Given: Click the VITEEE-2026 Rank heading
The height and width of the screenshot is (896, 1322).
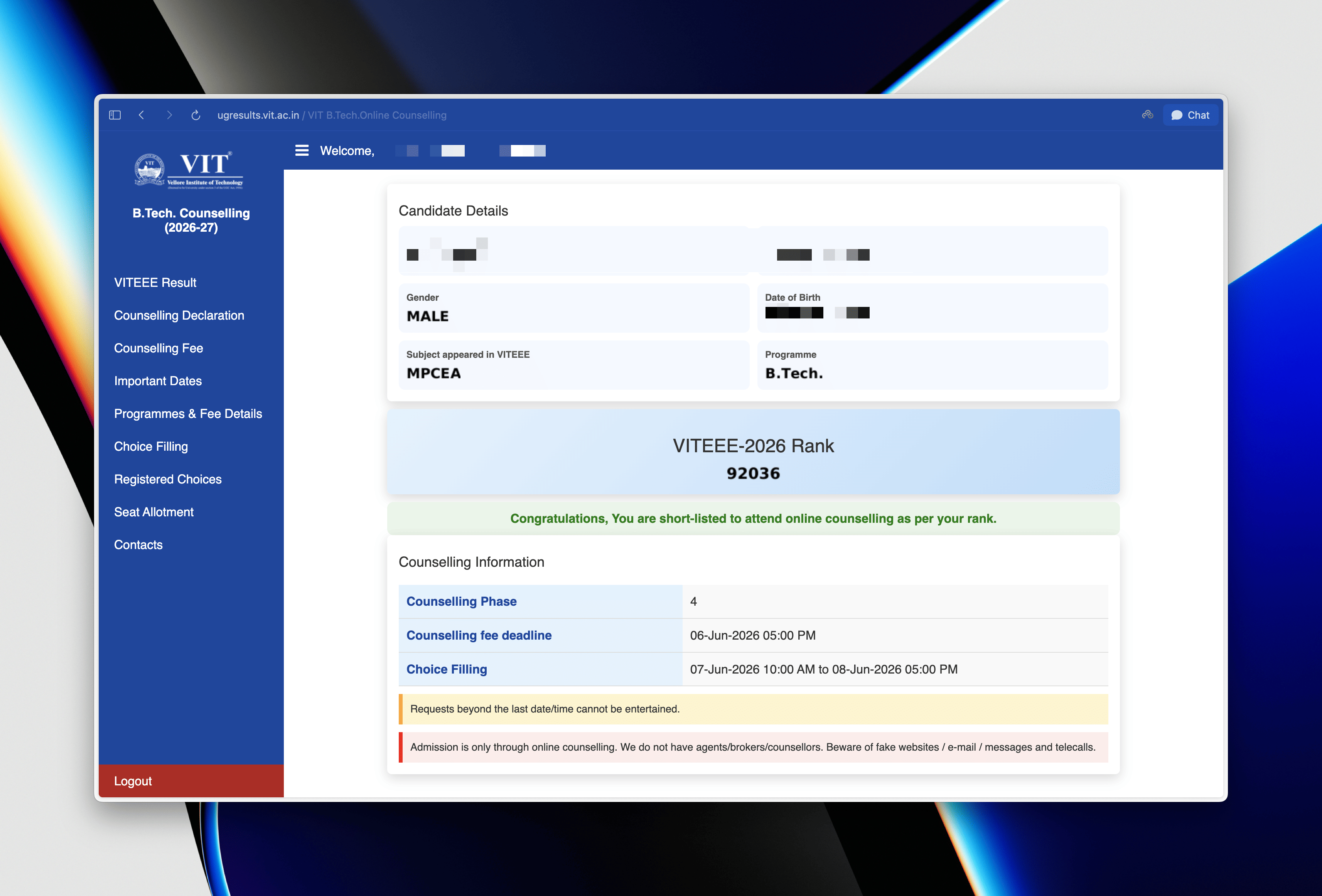Looking at the screenshot, I should pyautogui.click(x=753, y=446).
